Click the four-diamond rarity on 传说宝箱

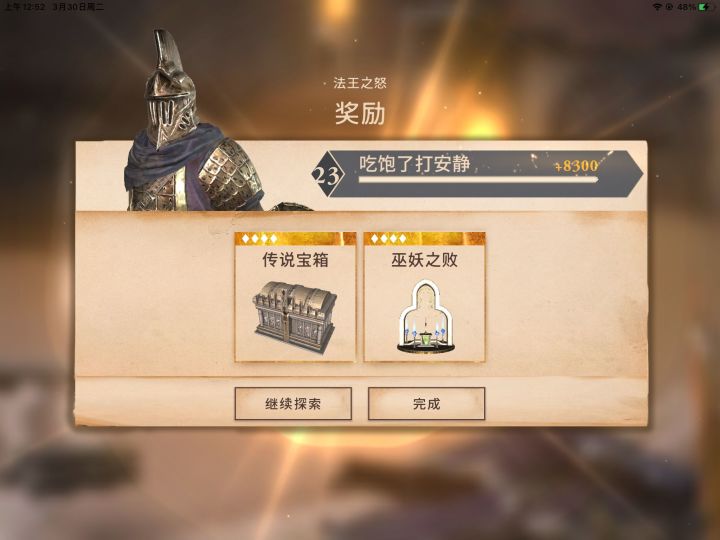pos(260,238)
